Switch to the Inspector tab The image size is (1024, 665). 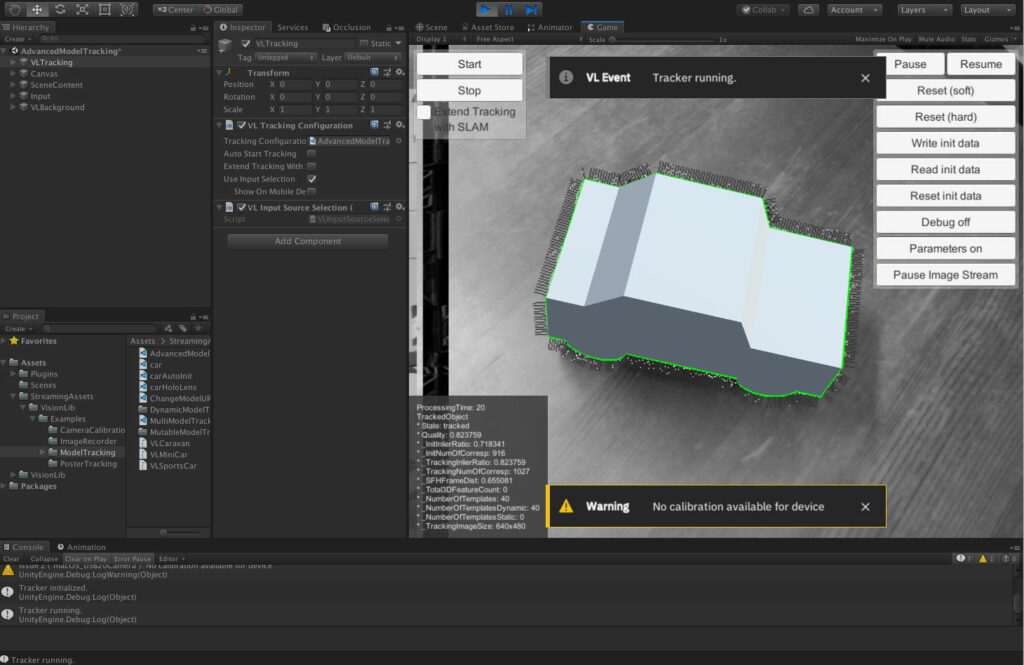[x=242, y=27]
